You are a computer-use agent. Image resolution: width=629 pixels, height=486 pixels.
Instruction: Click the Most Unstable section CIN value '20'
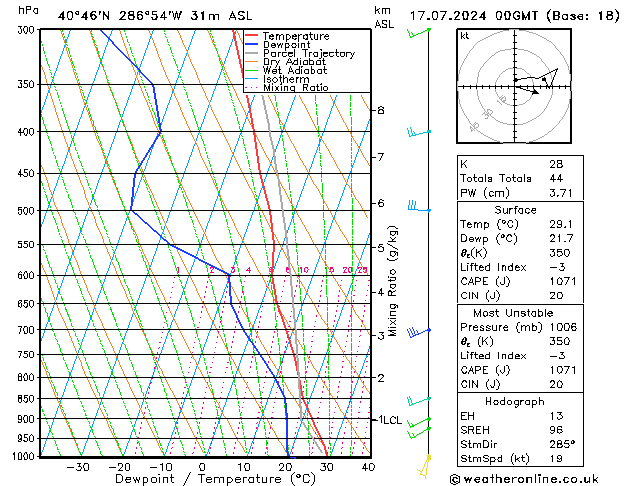[556, 384]
